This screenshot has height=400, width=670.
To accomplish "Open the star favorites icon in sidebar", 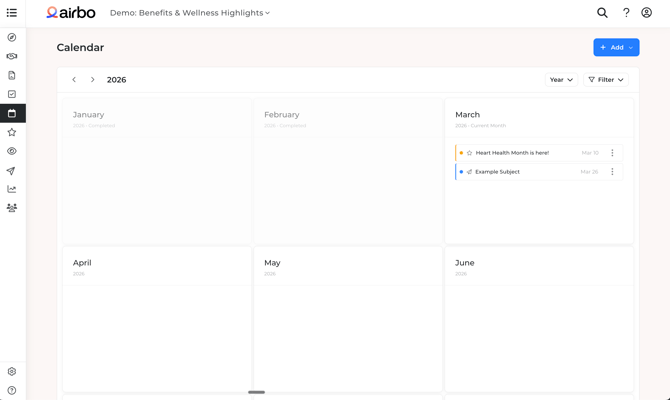I will [x=12, y=132].
